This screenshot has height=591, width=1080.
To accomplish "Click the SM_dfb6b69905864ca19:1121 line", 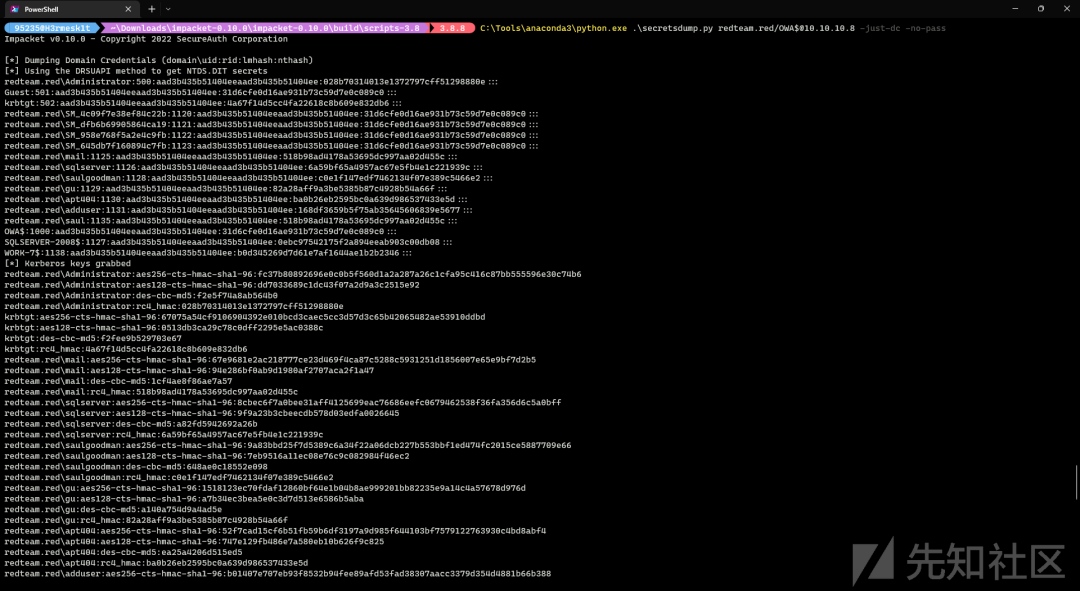I will [x=271, y=125].
